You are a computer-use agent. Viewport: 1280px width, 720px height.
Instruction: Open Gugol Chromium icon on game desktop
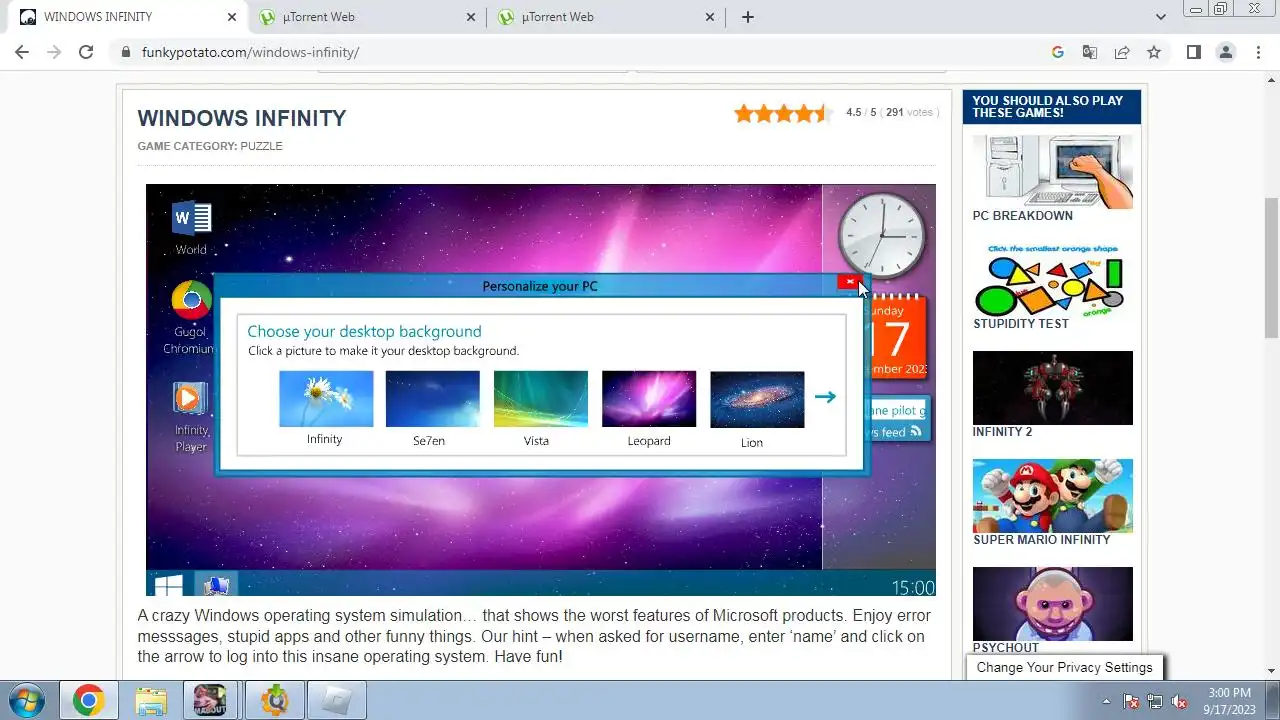pos(191,318)
